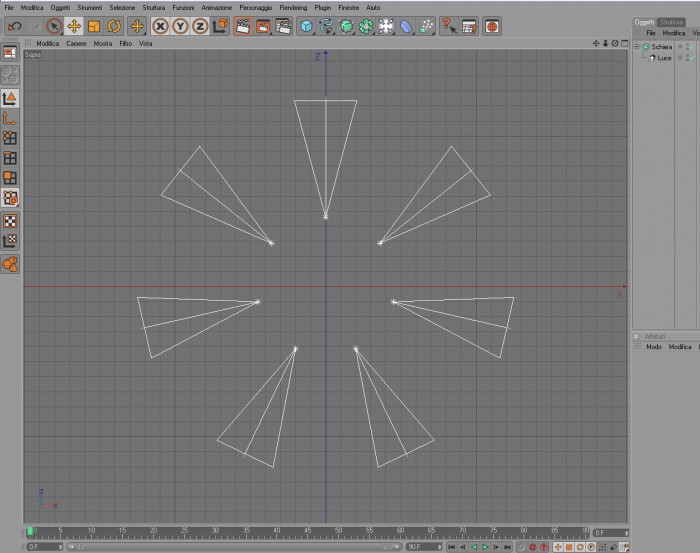
Task: Open particle objects icon
Action: click(x=426, y=26)
